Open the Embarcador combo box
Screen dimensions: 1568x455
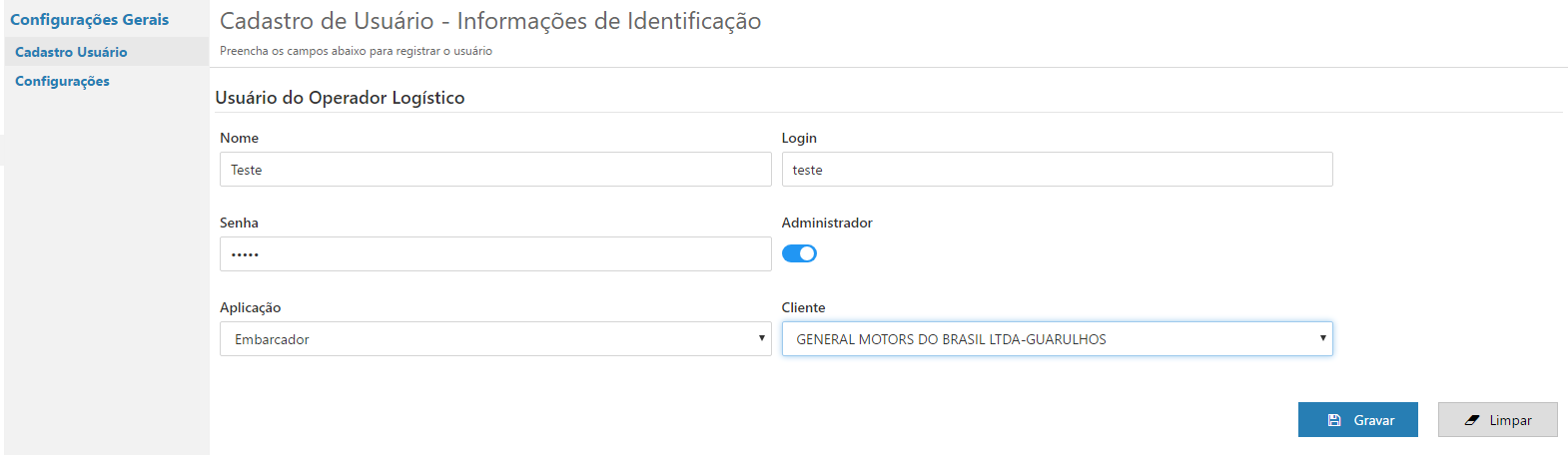pos(494,339)
